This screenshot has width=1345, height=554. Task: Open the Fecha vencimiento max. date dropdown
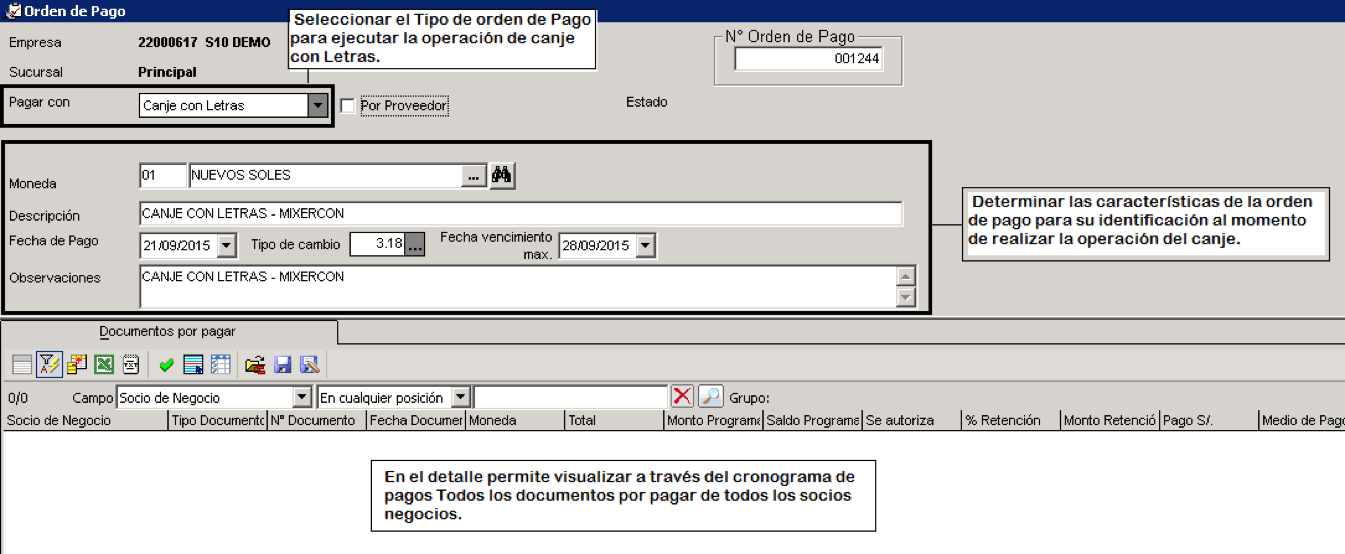click(645, 245)
